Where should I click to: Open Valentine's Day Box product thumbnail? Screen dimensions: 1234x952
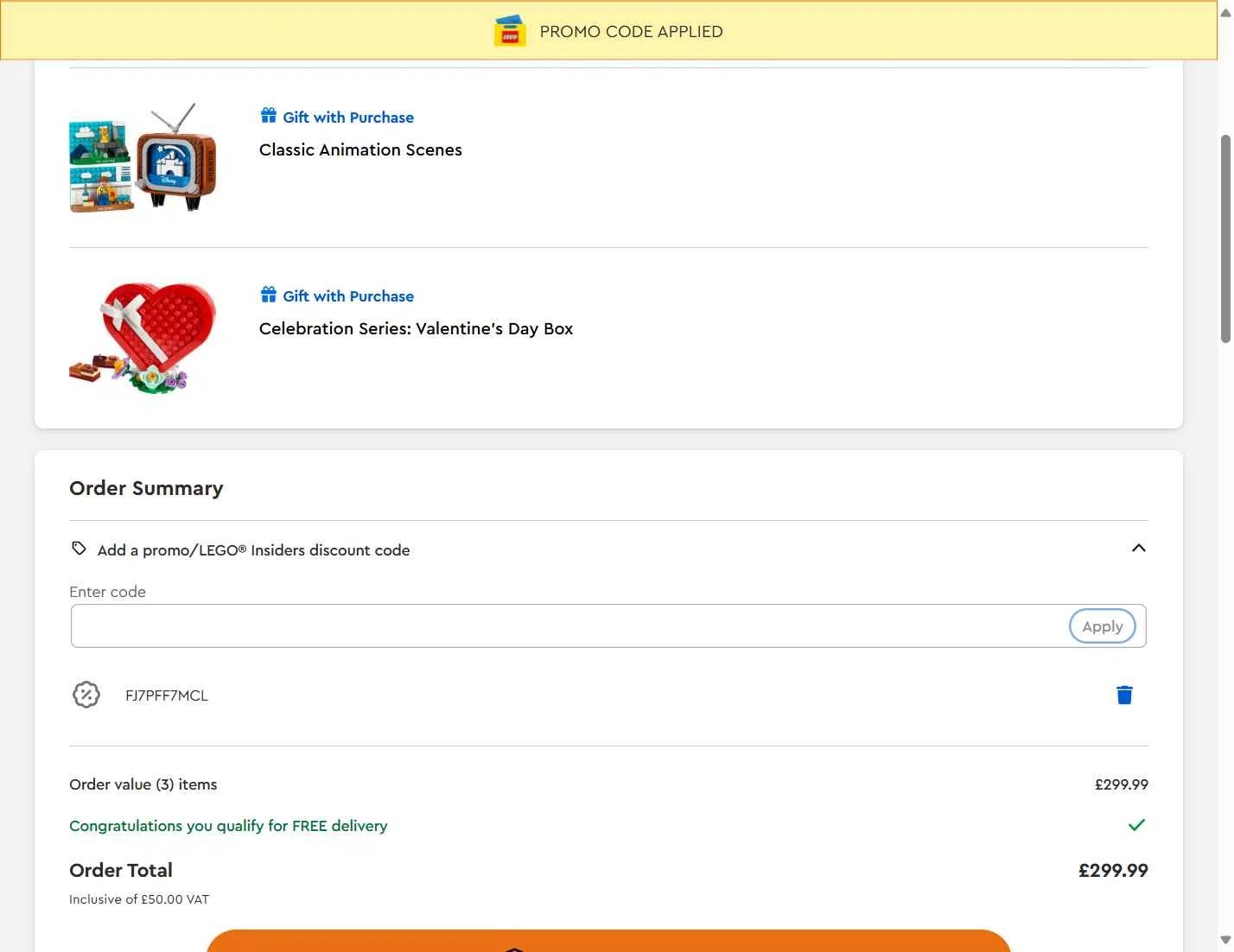tap(143, 338)
